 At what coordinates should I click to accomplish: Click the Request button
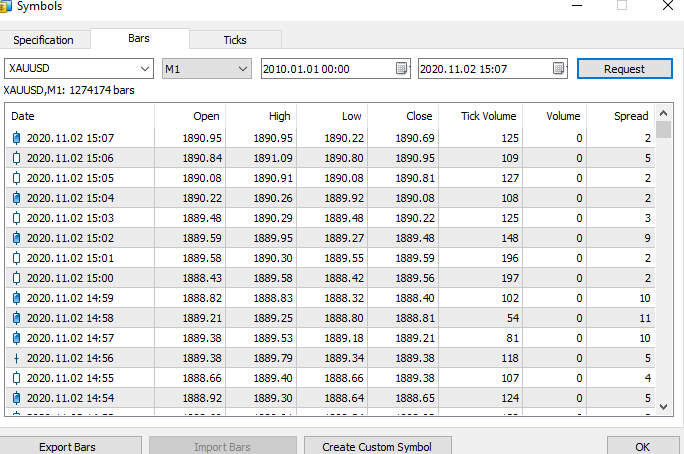625,69
